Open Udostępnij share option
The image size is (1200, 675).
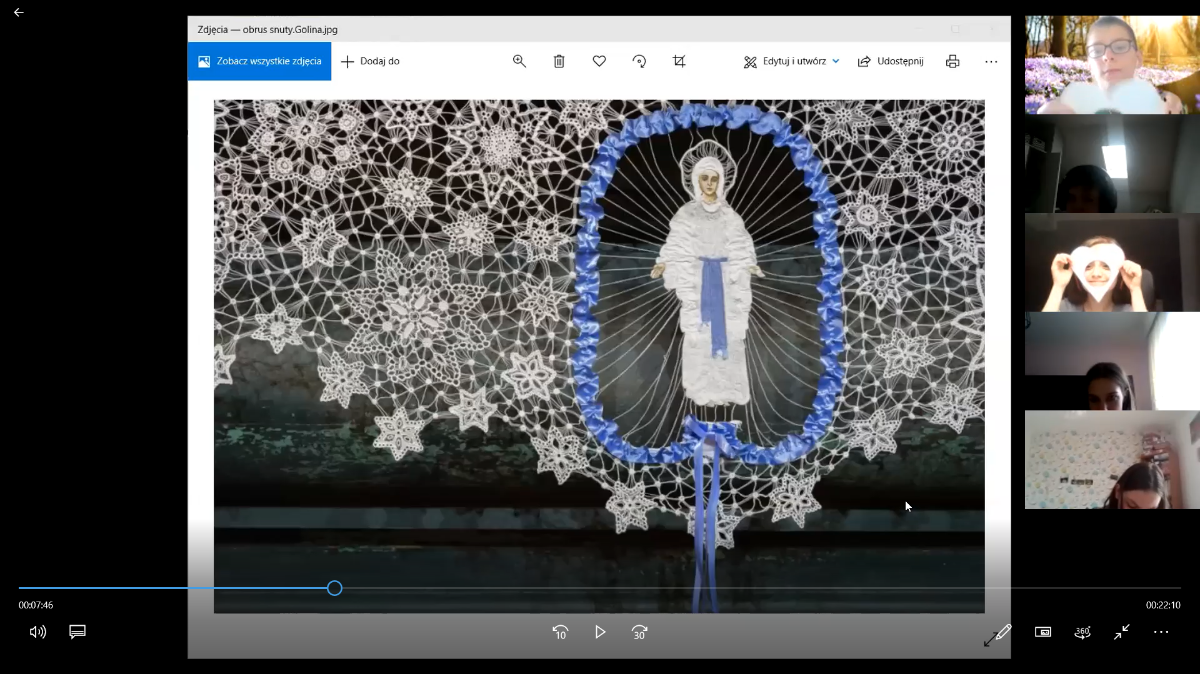890,61
